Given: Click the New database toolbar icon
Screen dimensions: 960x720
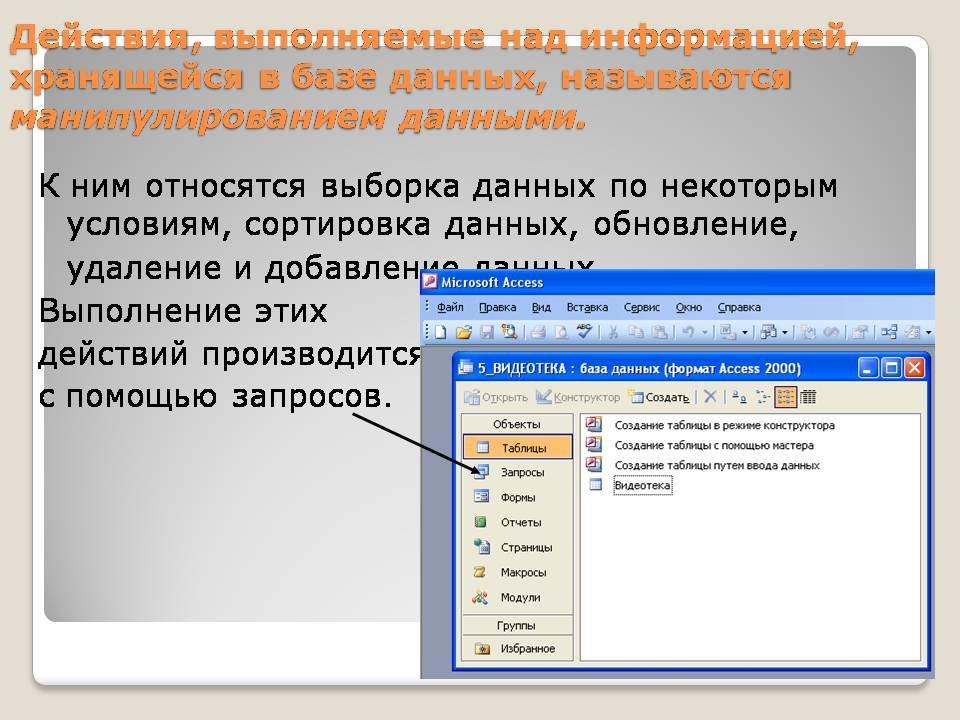Looking at the screenshot, I should (x=440, y=332).
